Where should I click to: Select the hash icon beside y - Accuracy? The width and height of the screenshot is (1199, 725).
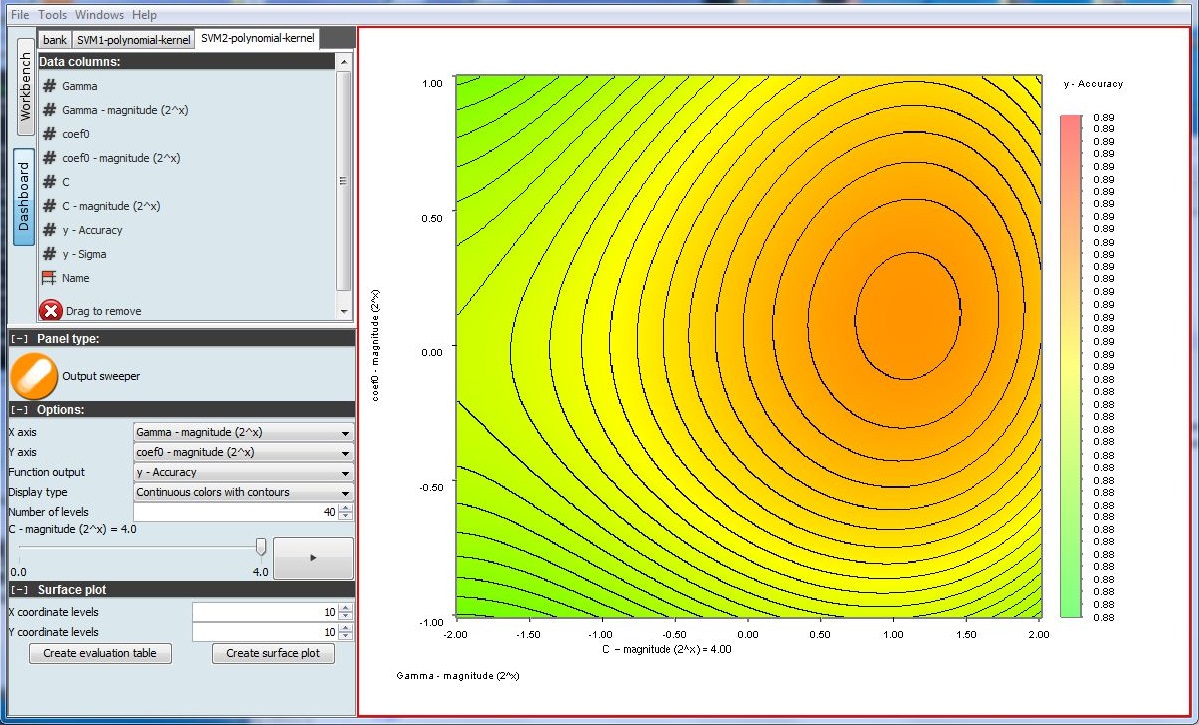pos(49,230)
